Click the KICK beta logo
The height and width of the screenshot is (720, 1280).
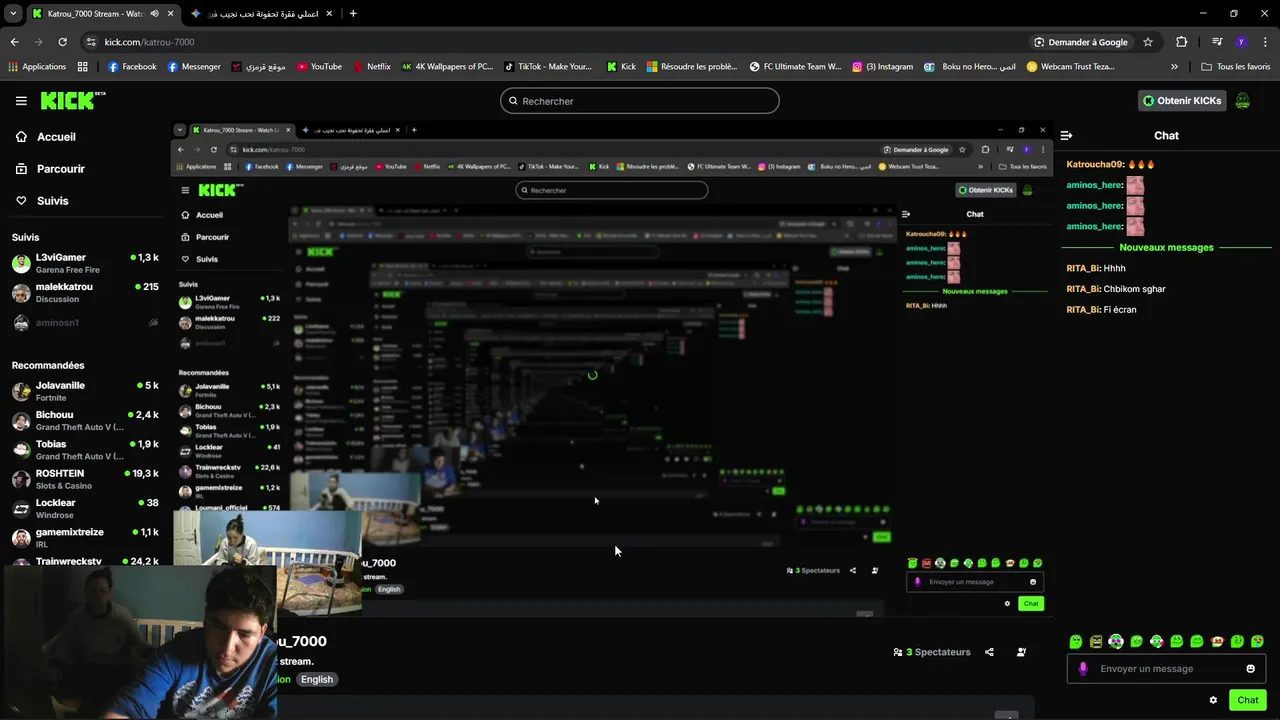(73, 100)
